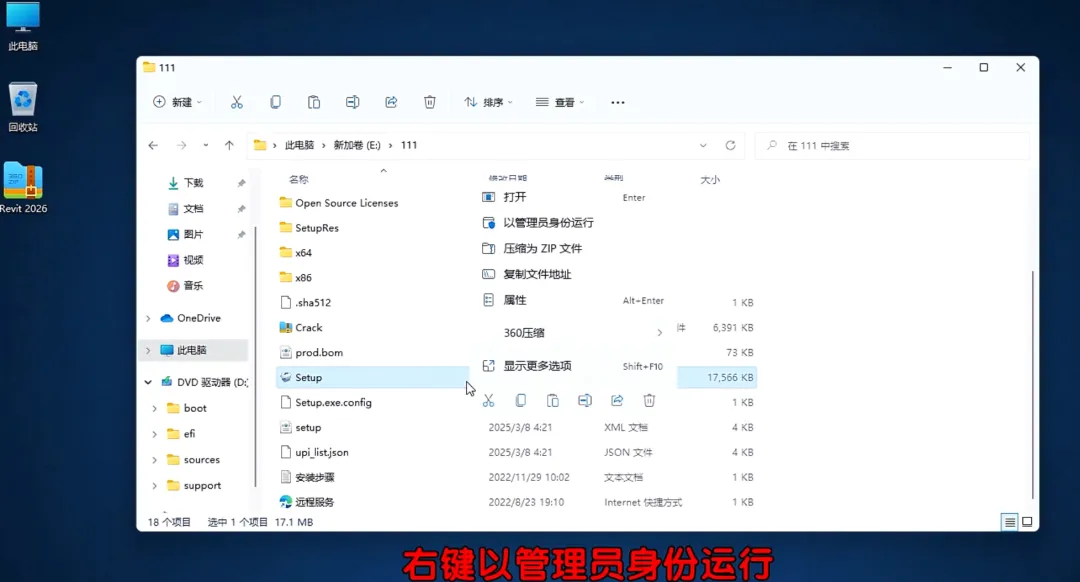Select the Open Source Licenses folder

(346, 203)
